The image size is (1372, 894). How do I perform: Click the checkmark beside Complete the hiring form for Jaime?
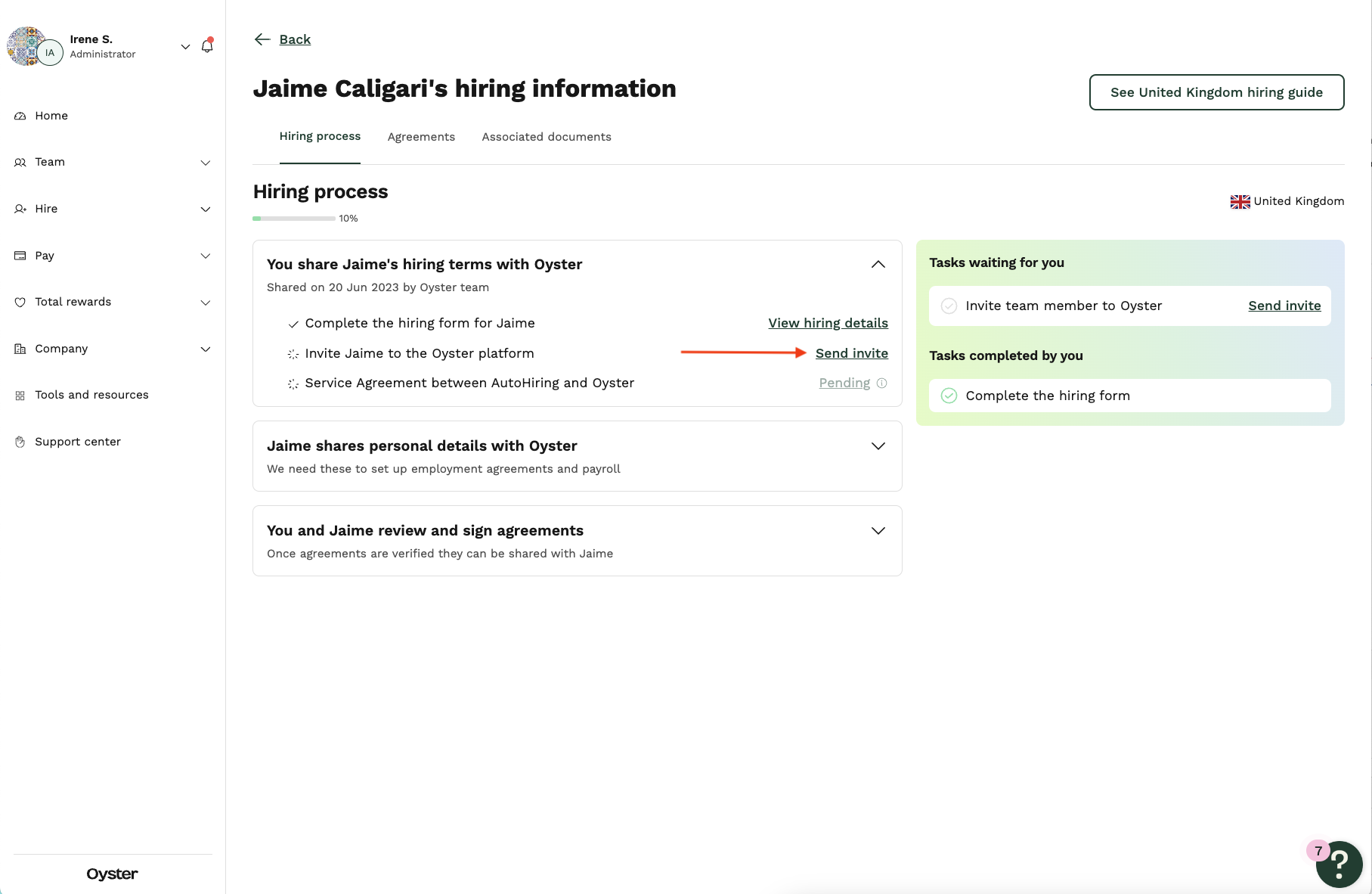[293, 324]
